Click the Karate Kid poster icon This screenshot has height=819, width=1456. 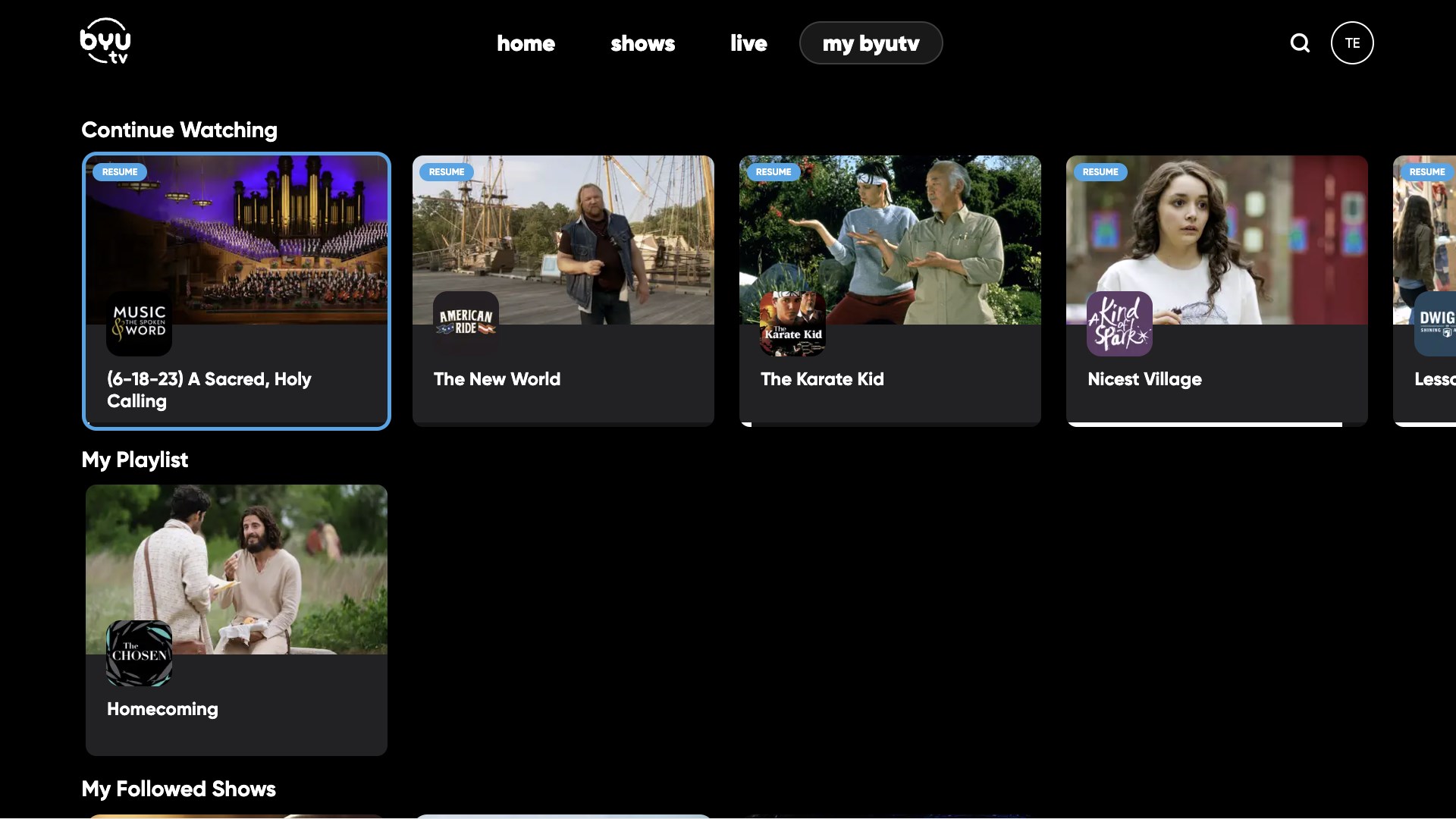(792, 324)
